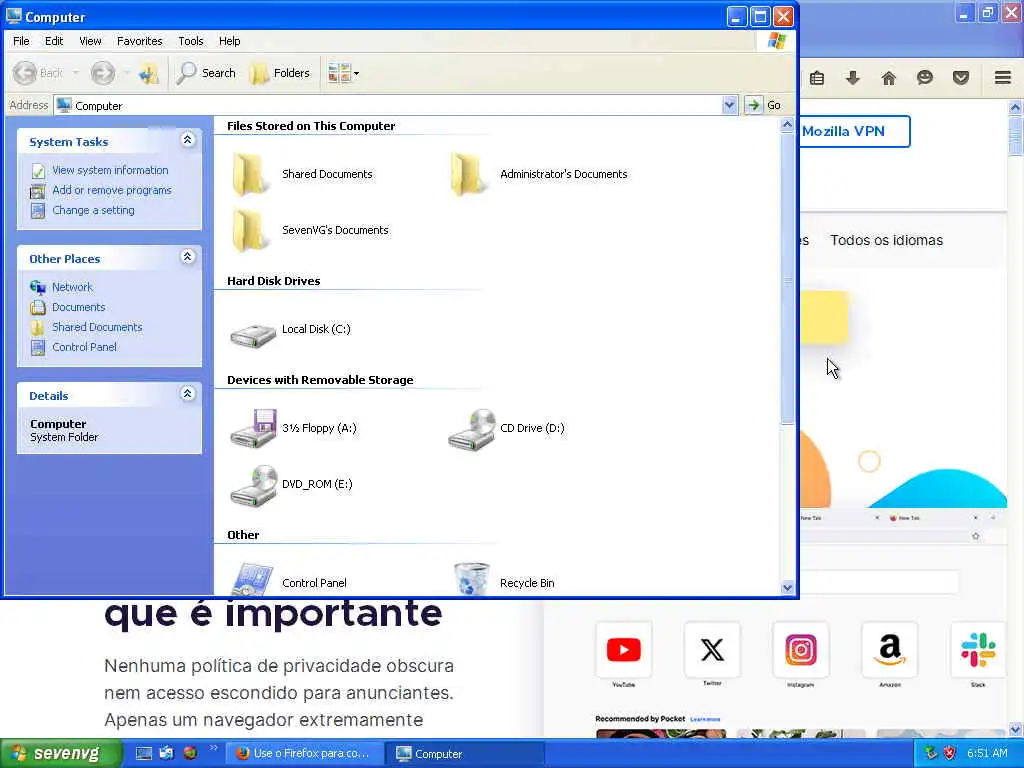Click Firefox bookmarks library icon
Viewport: 1024px width, 768px height.
click(816, 78)
